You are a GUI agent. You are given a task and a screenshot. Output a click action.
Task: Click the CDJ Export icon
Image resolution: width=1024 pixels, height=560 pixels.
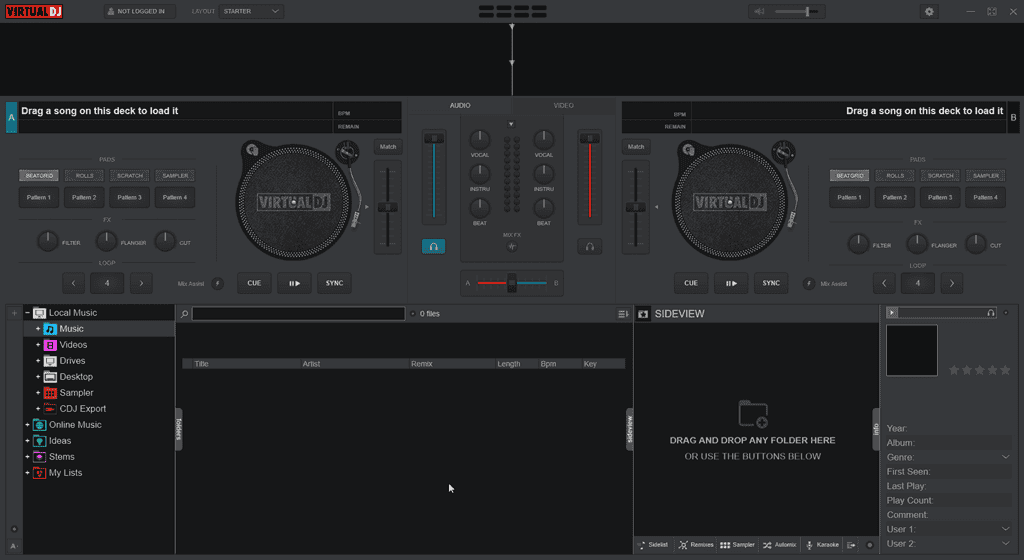(x=50, y=409)
